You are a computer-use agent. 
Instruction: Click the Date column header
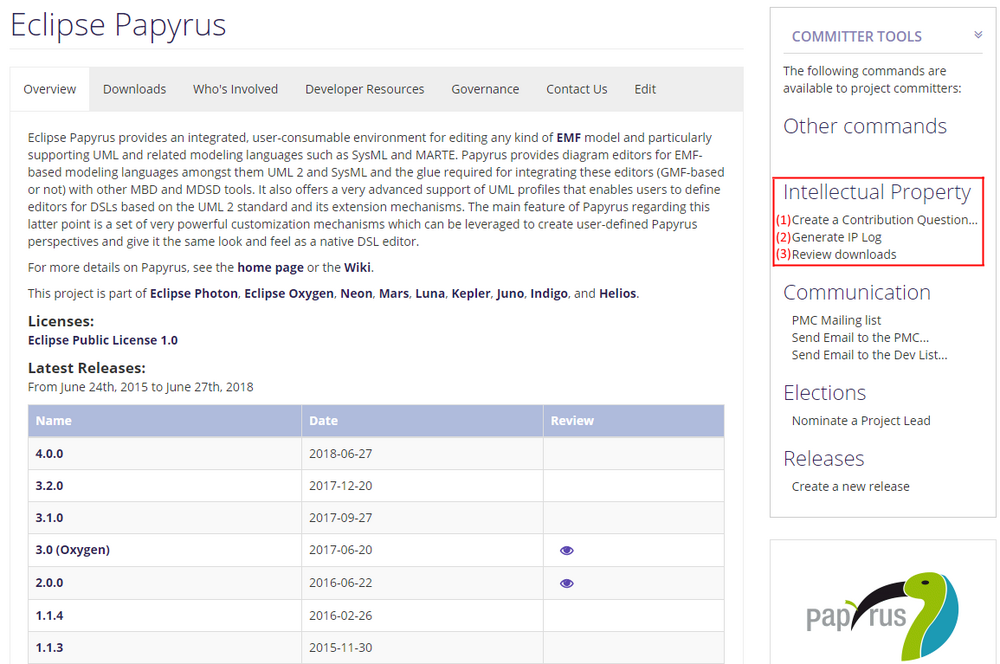422,421
